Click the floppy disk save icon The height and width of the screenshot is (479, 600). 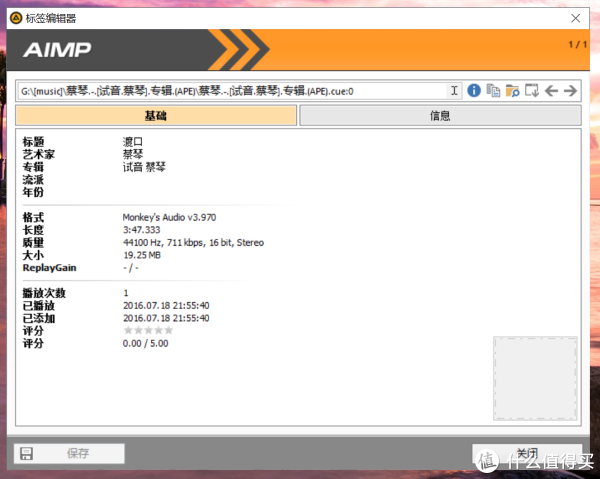[26, 454]
